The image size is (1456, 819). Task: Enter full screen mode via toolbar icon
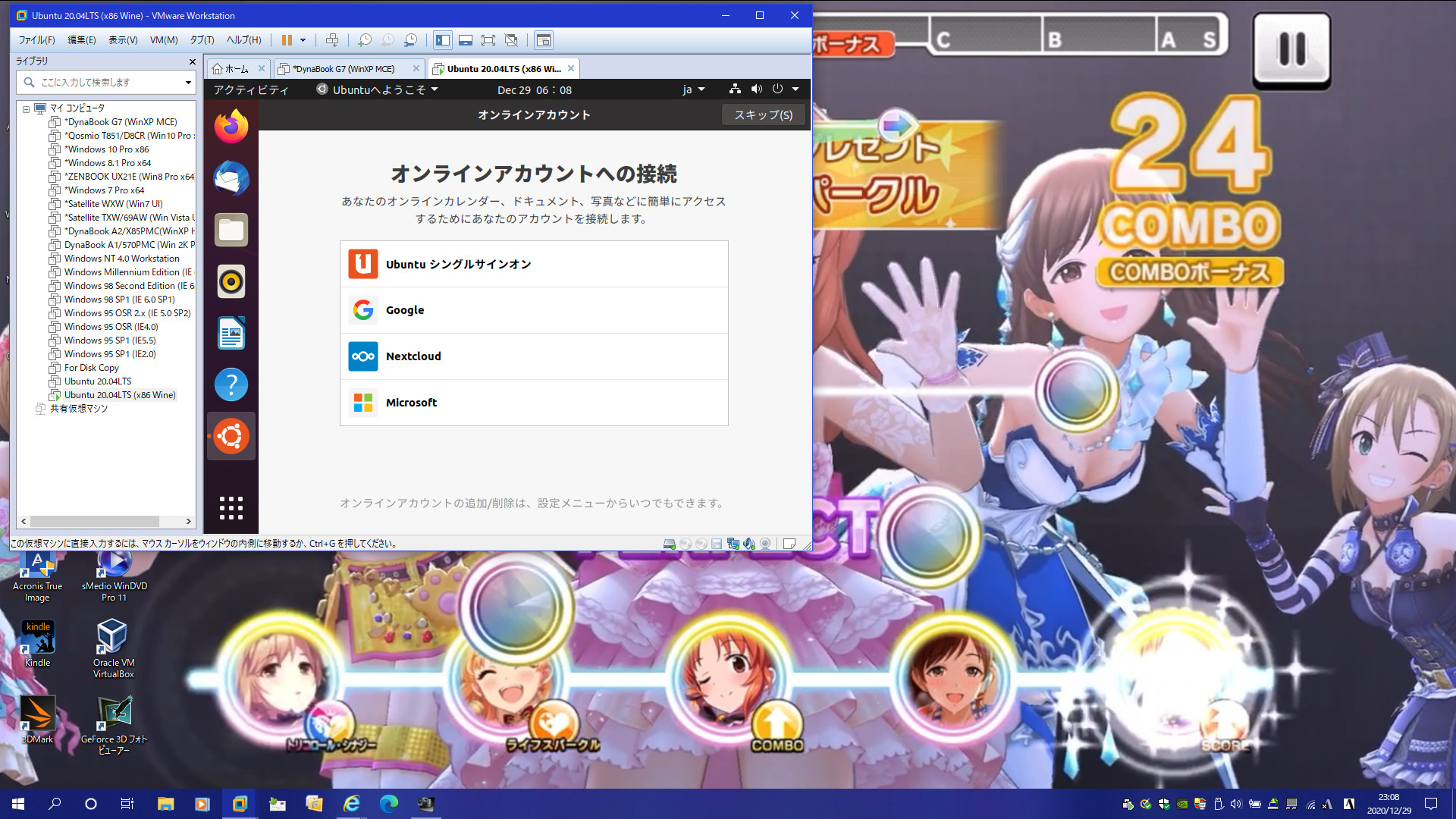pos(488,40)
